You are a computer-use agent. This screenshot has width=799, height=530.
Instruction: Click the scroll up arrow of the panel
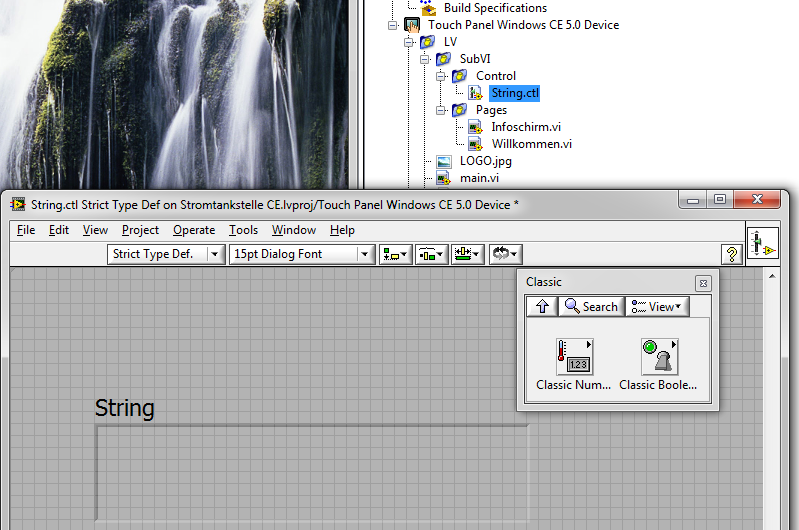772,276
